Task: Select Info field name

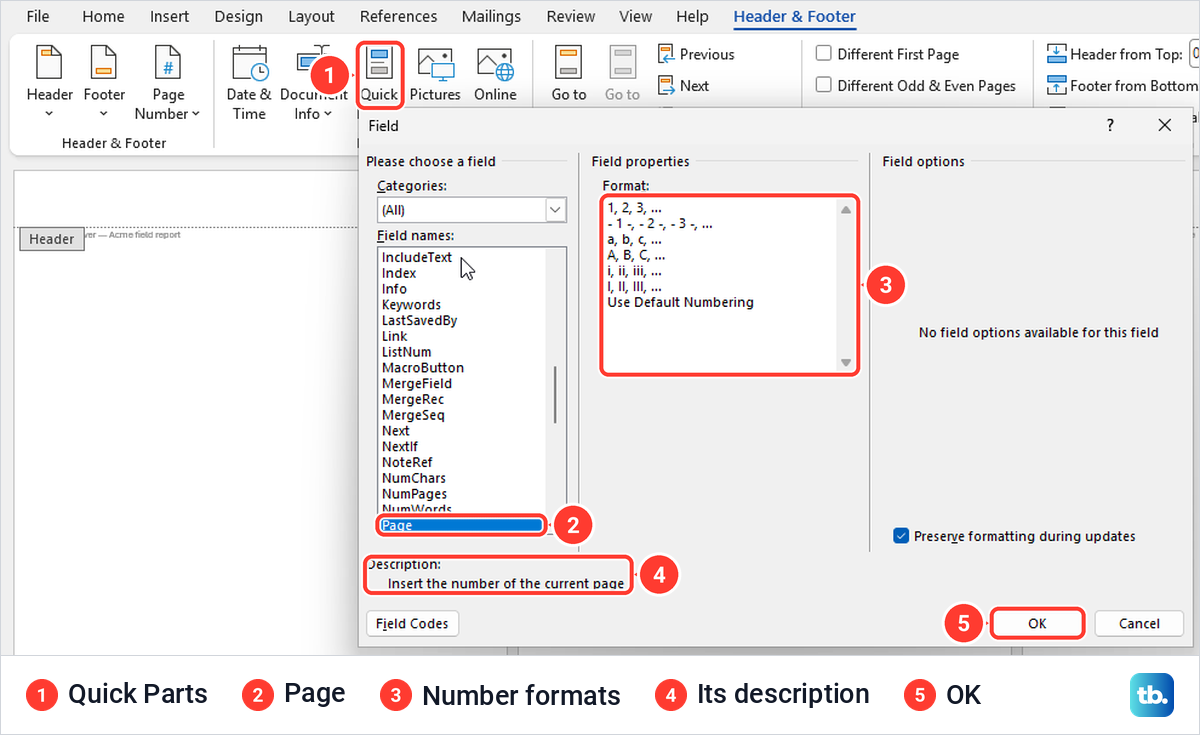Action: point(394,289)
